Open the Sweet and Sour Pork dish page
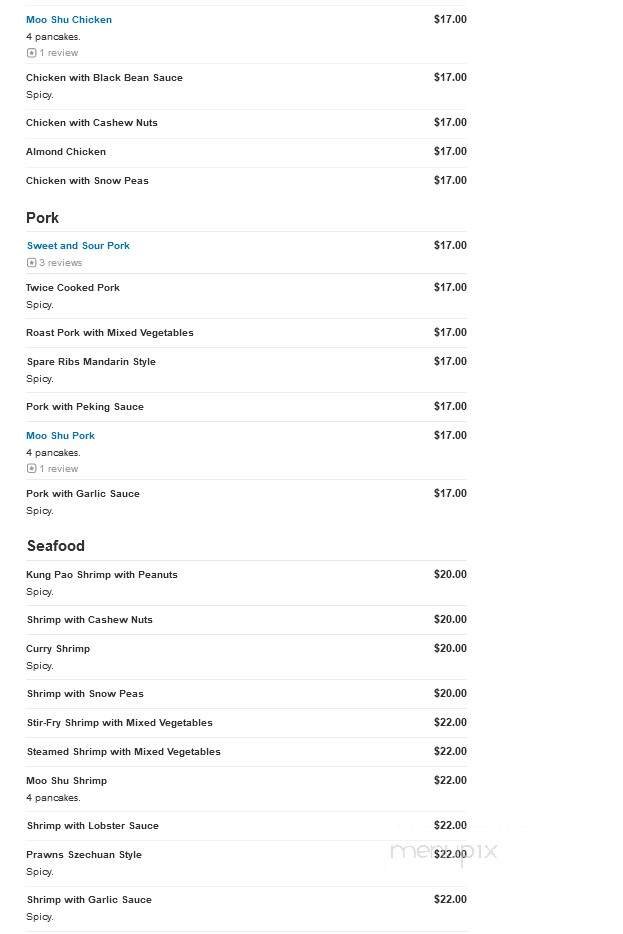Image resolution: width=623 pixels, height=934 pixels. [78, 245]
